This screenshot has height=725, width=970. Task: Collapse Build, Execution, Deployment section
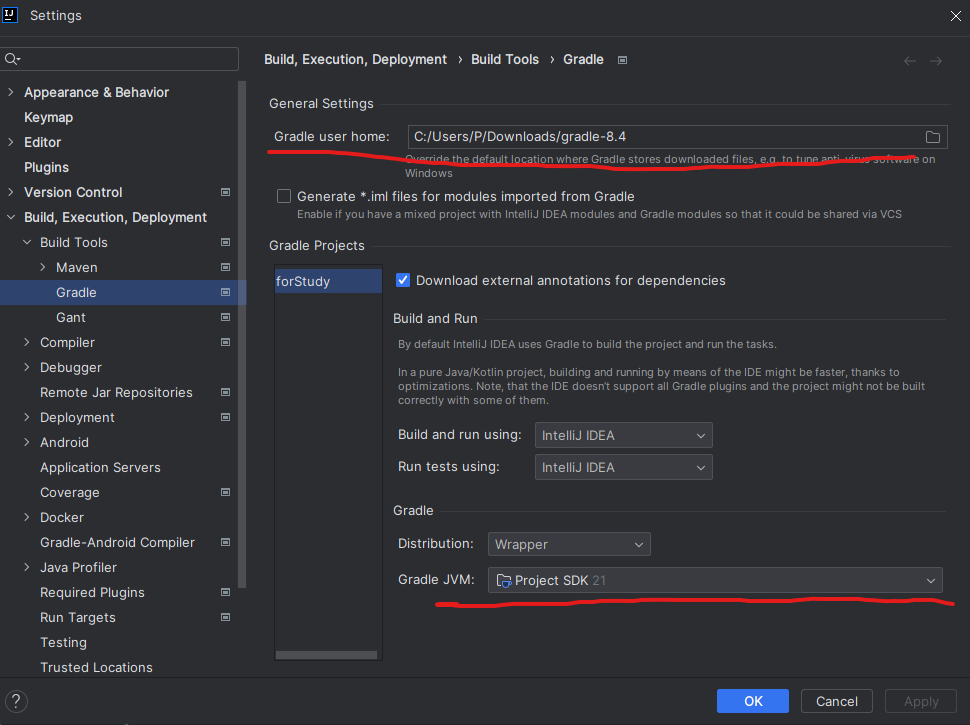[11, 217]
